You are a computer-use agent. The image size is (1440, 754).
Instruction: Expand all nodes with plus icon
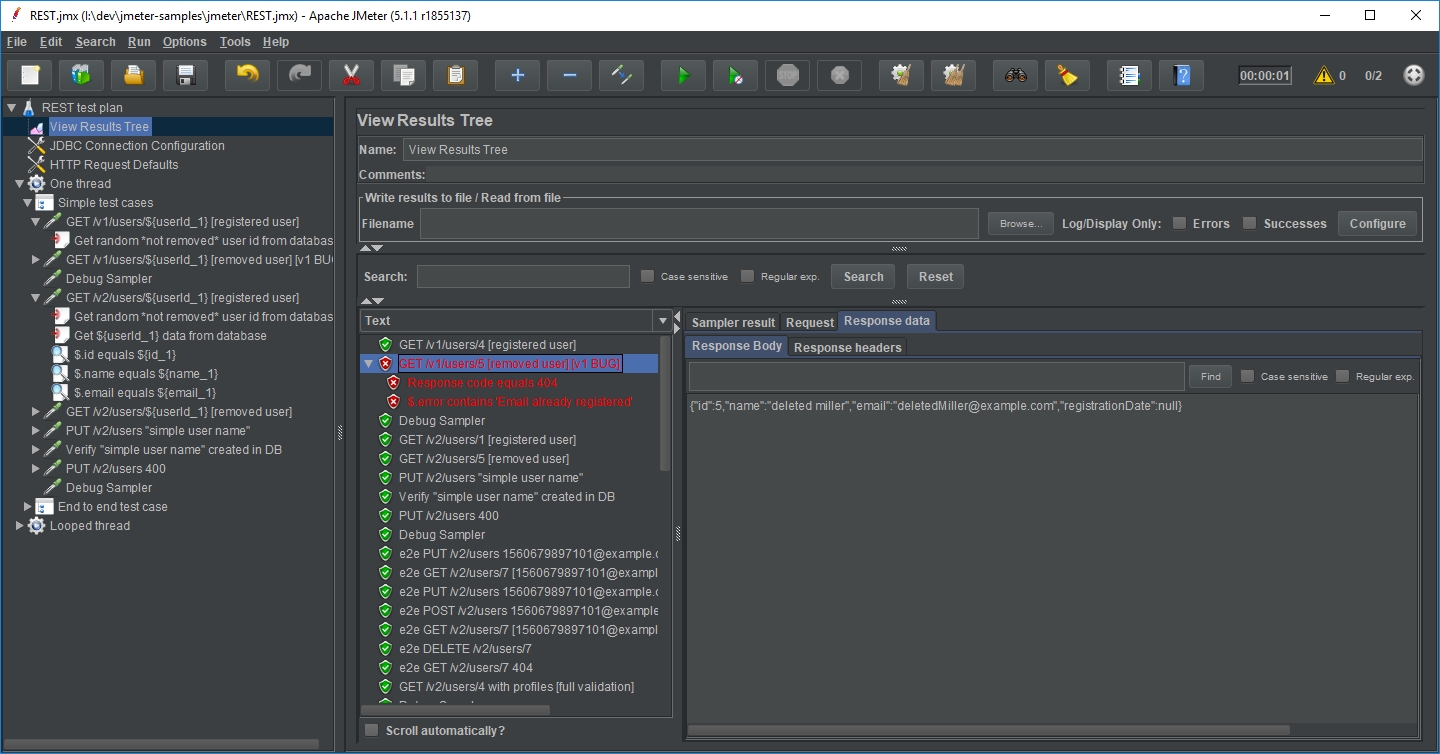tap(517, 75)
